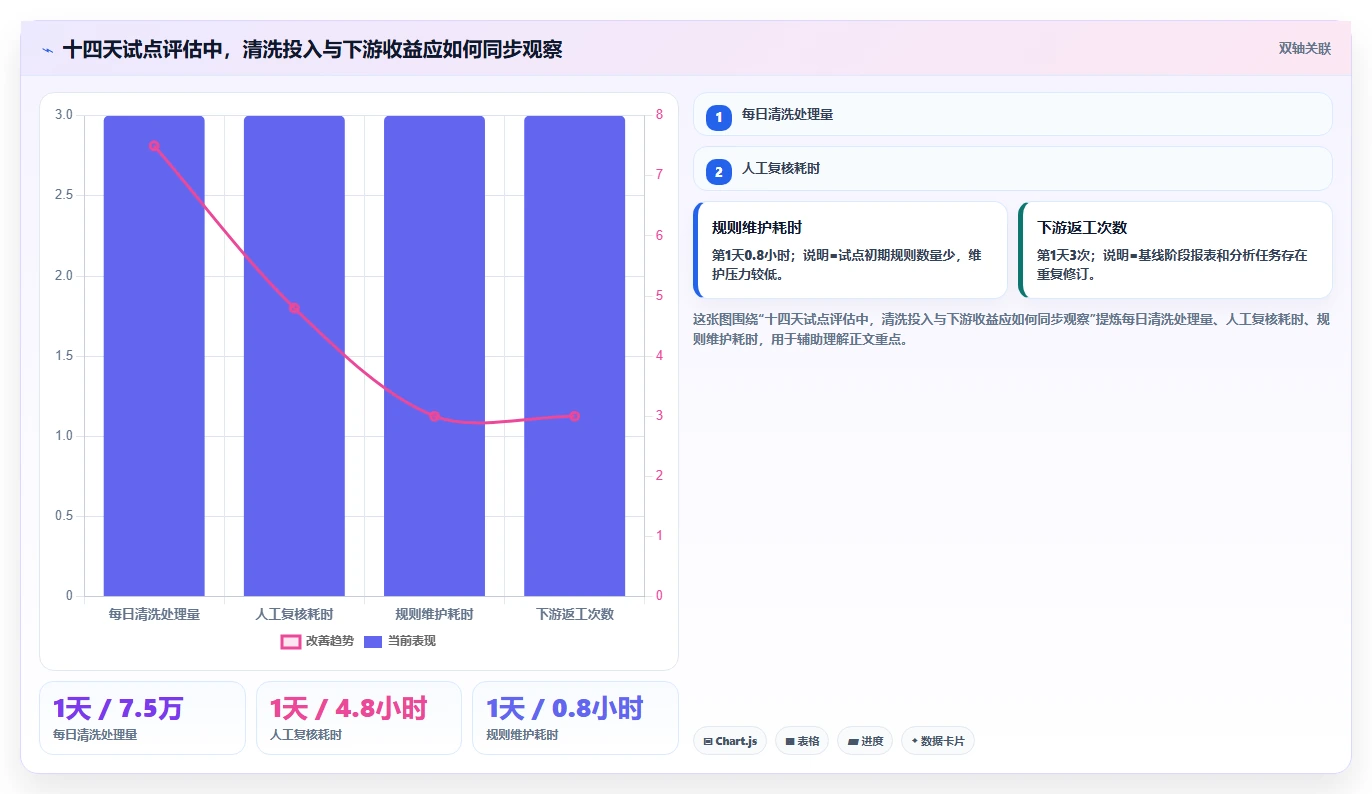Open the 人工复核耗时 list item
This screenshot has width=1372, height=794.
[1013, 168]
